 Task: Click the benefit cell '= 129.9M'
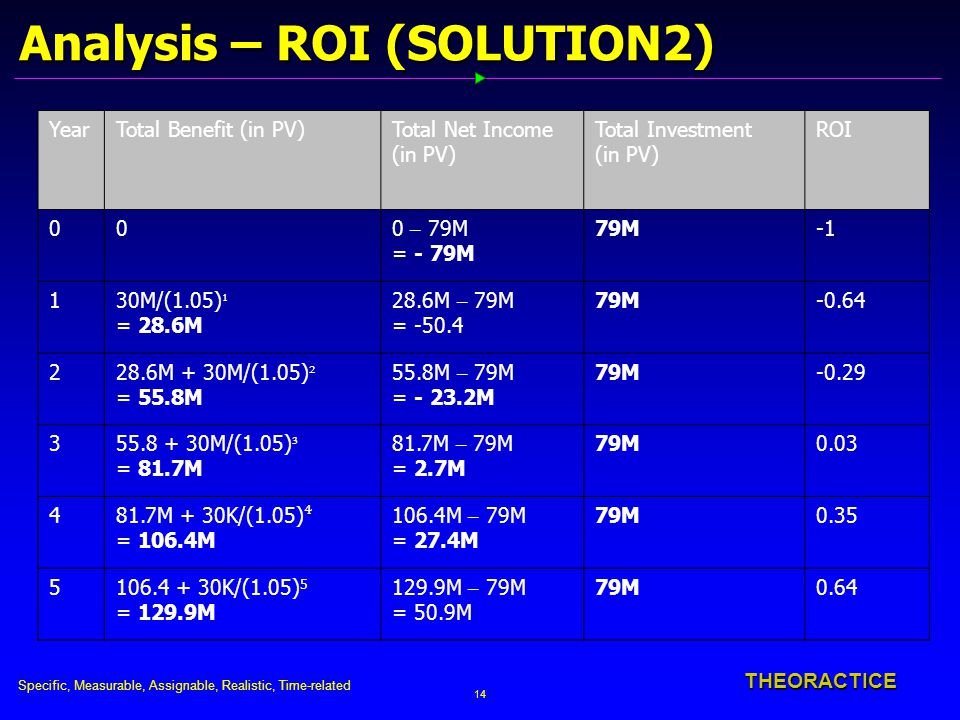242,604
